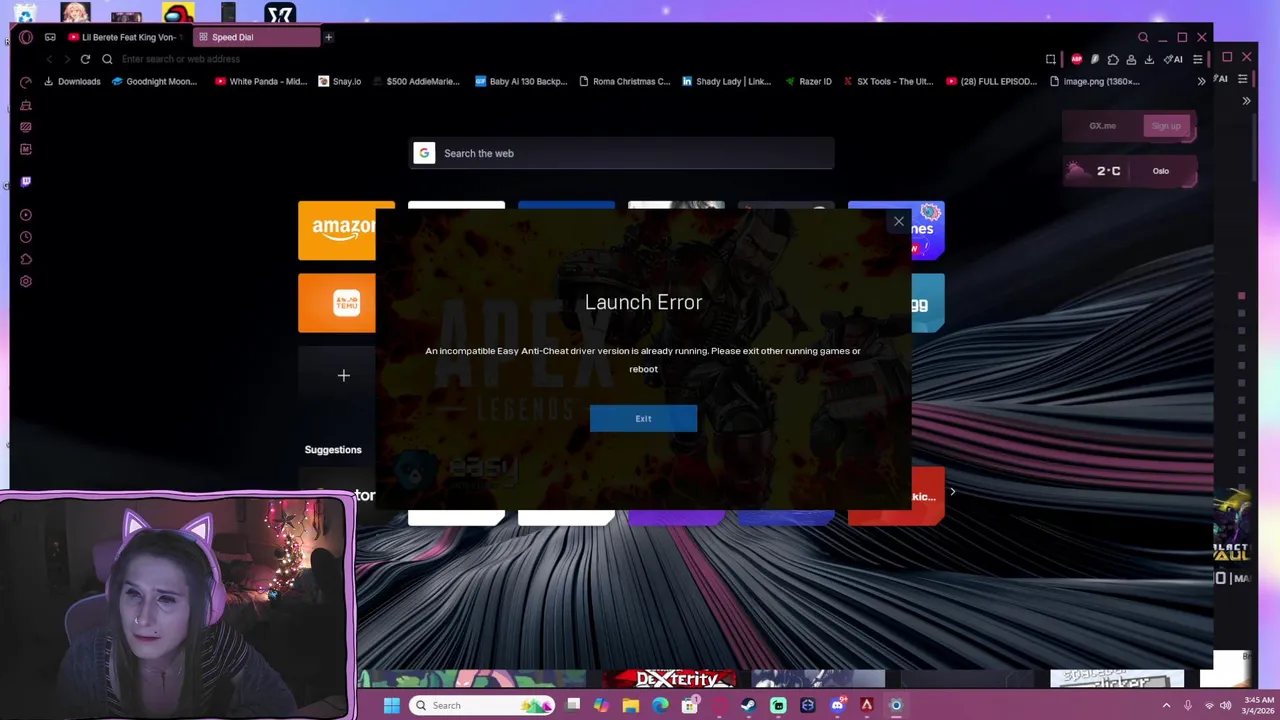
Task: Open GX Corner controller icon
Action: coord(50,37)
